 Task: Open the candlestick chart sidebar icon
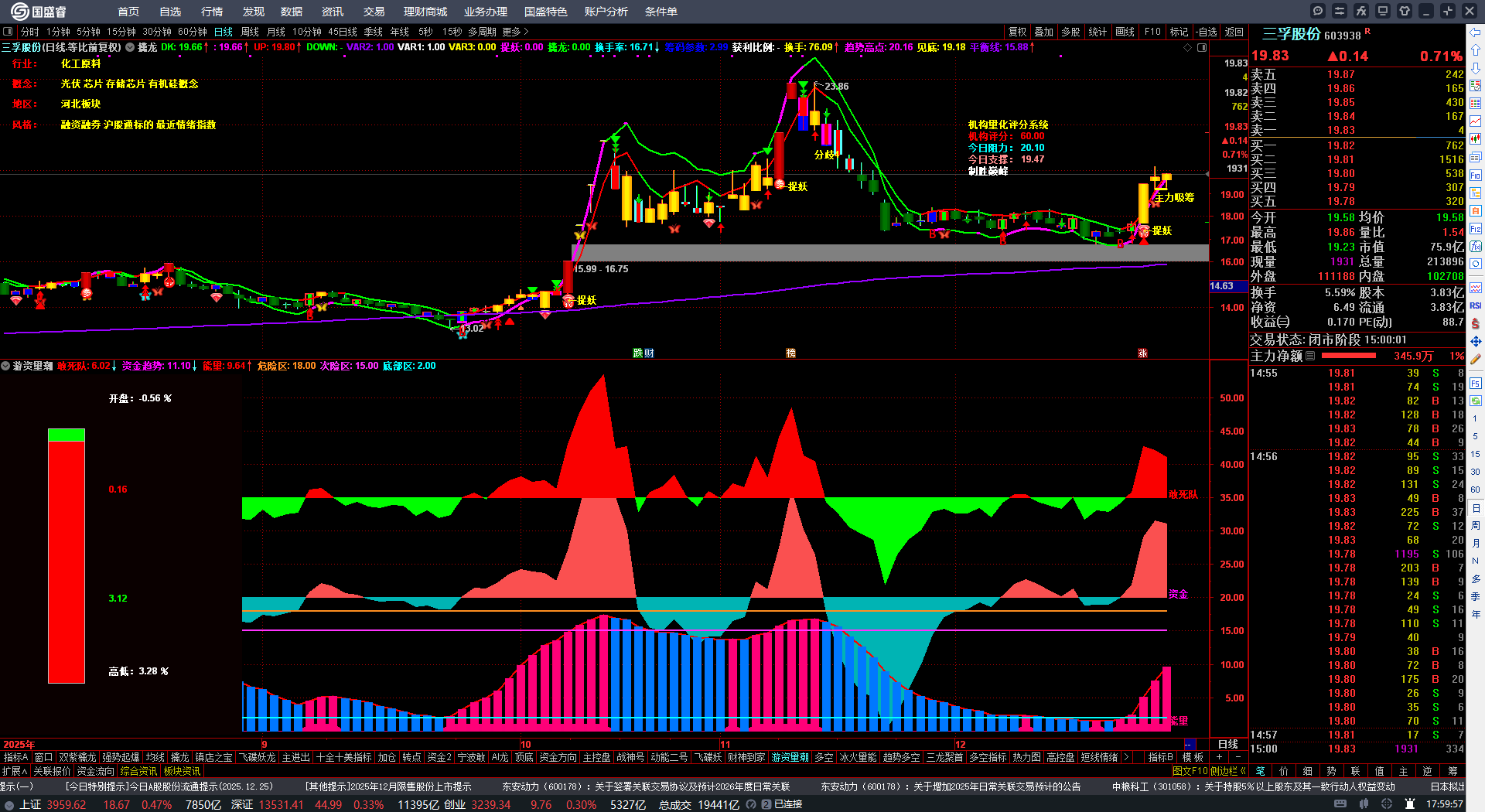[x=1476, y=139]
